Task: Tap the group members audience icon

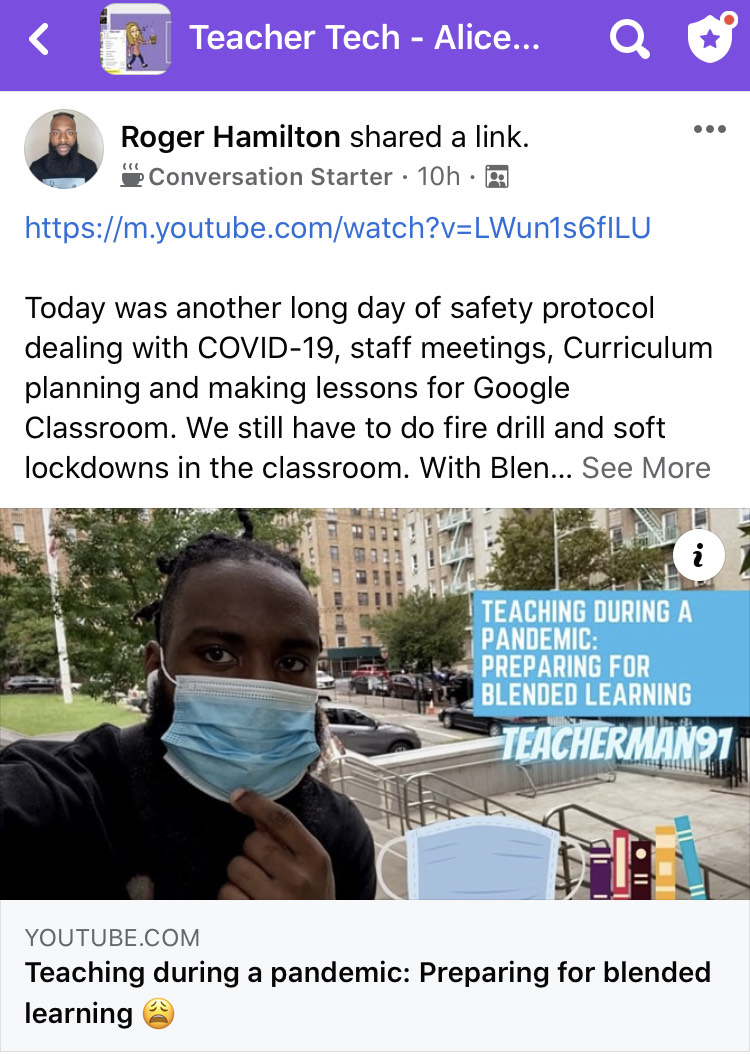Action: coord(497,177)
